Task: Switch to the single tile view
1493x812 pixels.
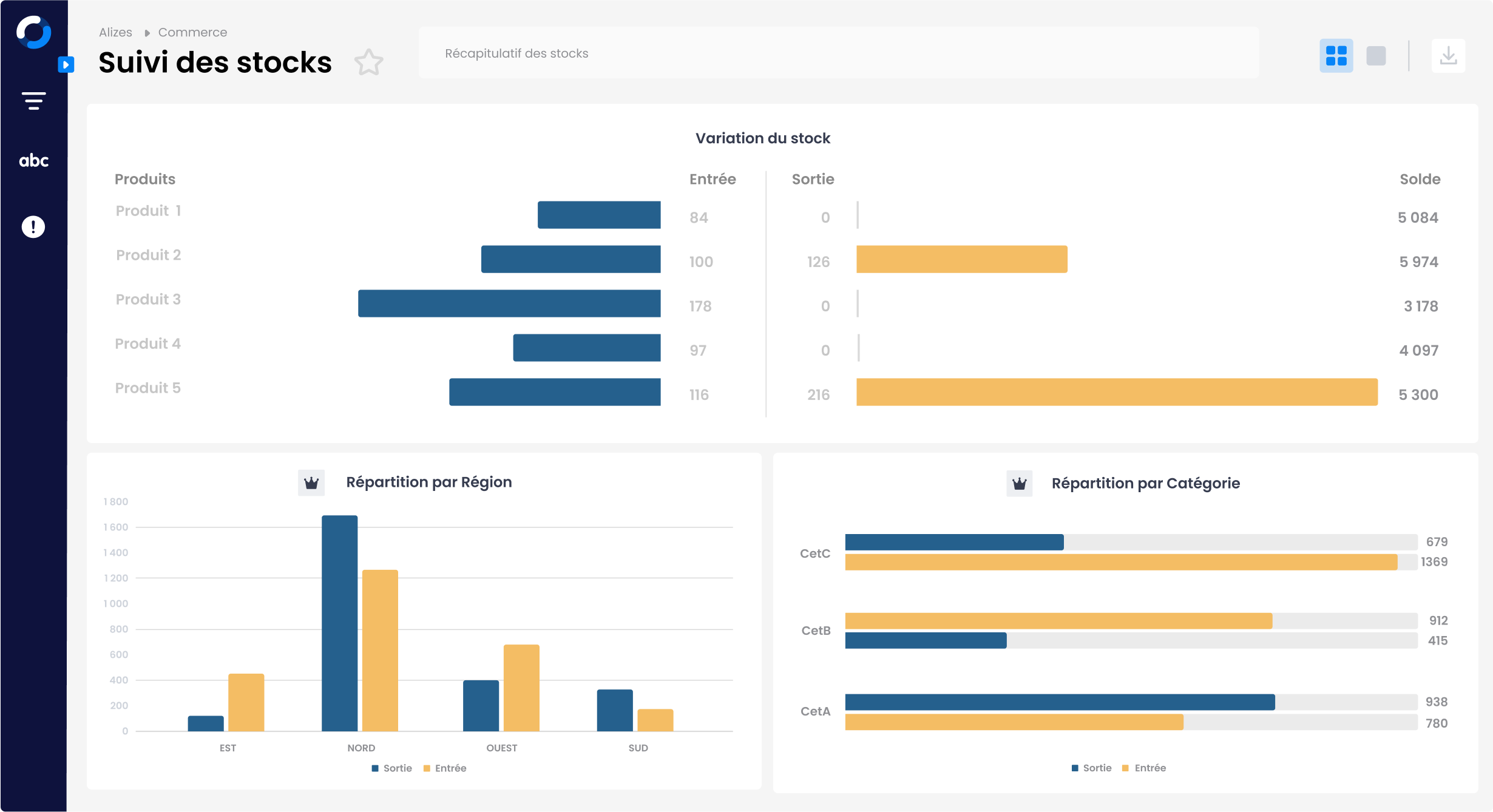Action: pyautogui.click(x=1376, y=56)
